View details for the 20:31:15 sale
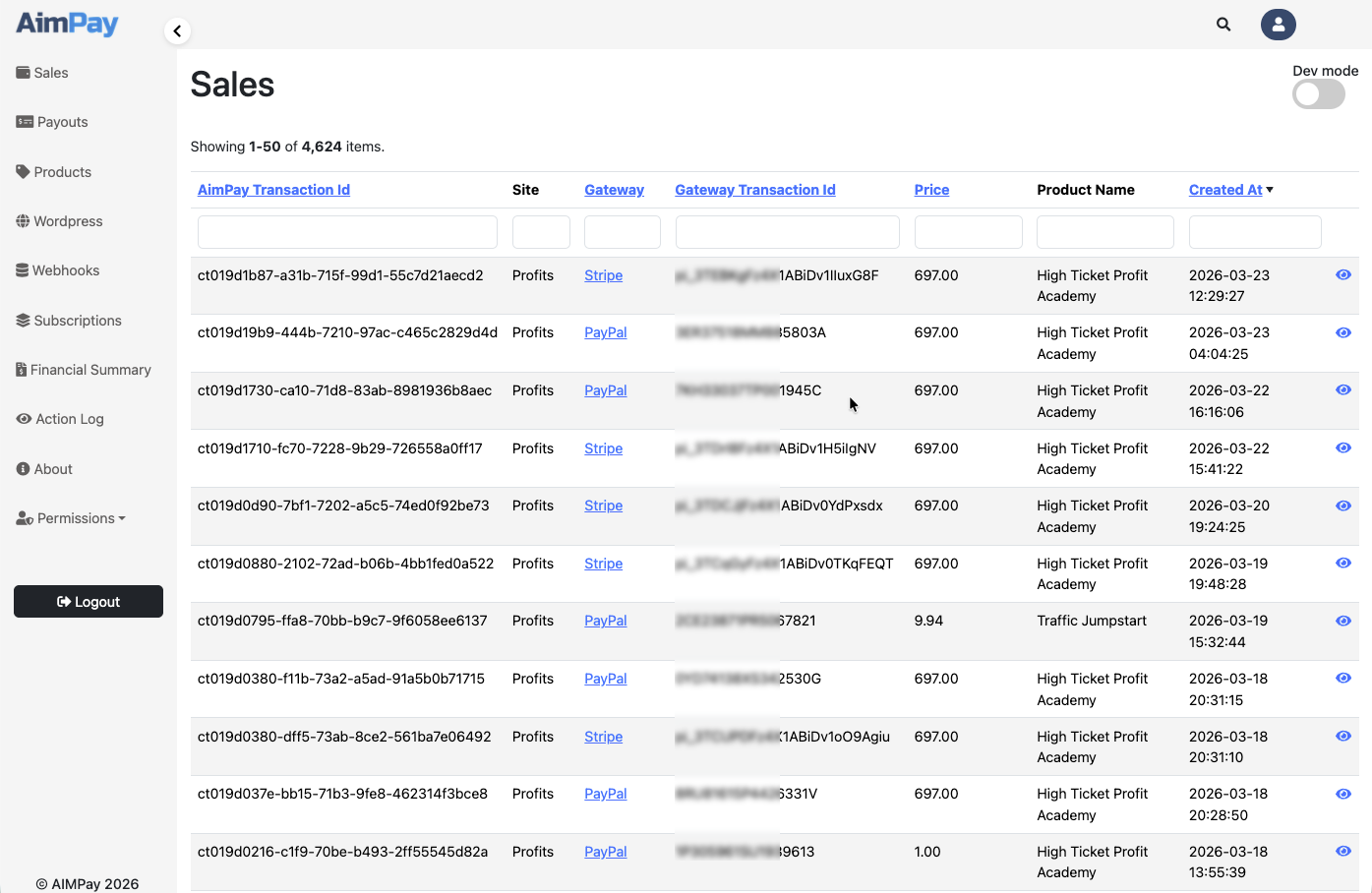 coord(1343,679)
